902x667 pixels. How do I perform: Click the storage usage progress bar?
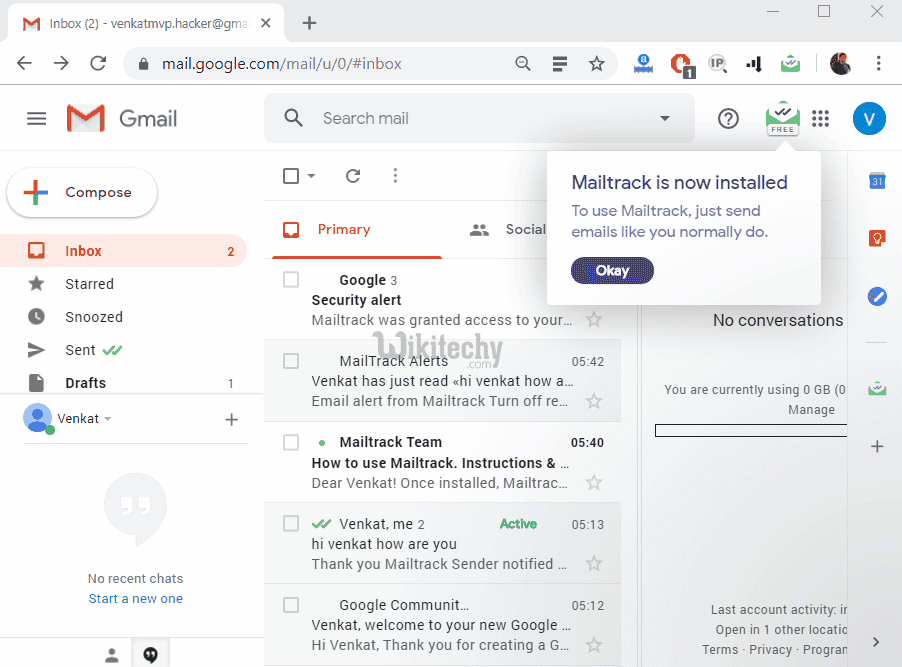click(x=750, y=430)
